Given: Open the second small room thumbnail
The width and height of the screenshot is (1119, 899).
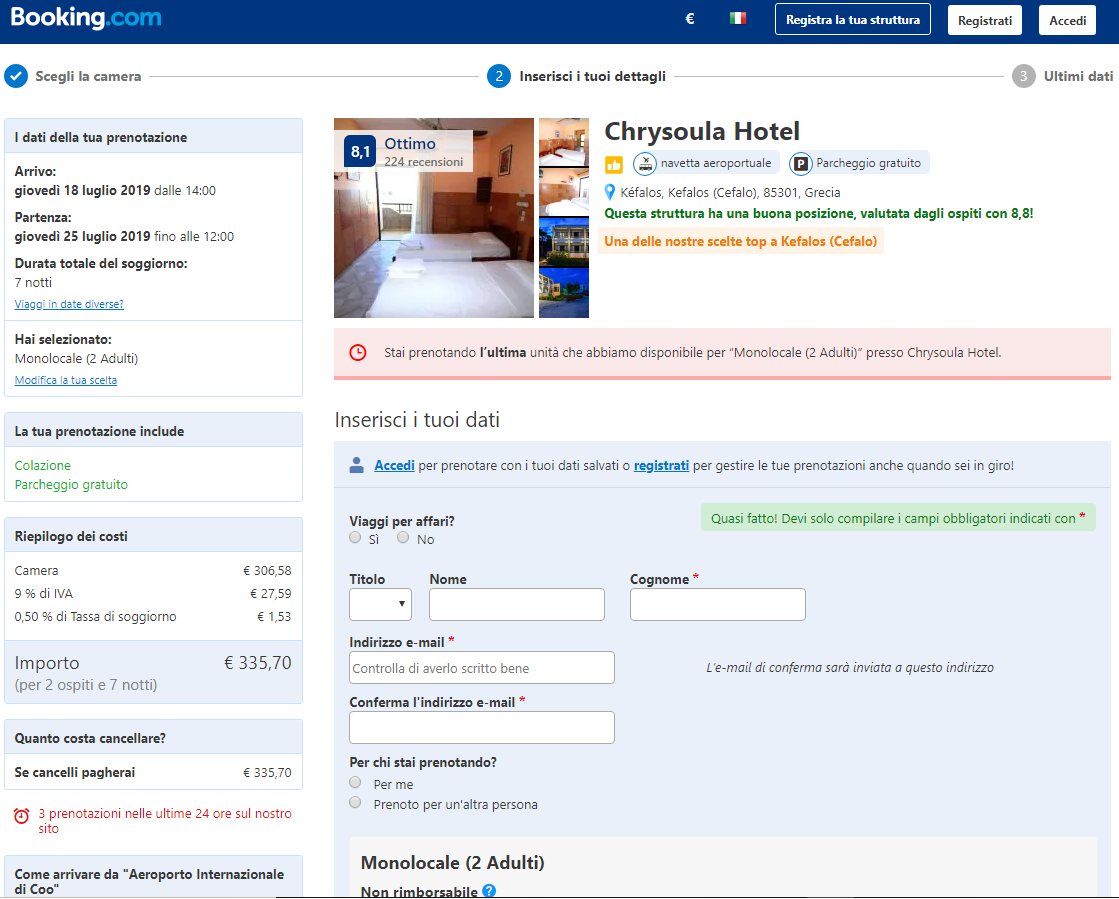Looking at the screenshot, I should click(x=564, y=192).
